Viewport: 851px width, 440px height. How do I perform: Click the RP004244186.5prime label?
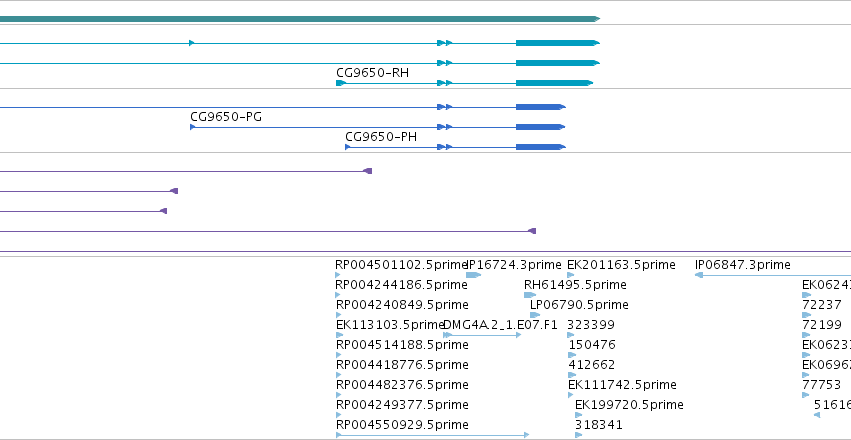[401, 285]
